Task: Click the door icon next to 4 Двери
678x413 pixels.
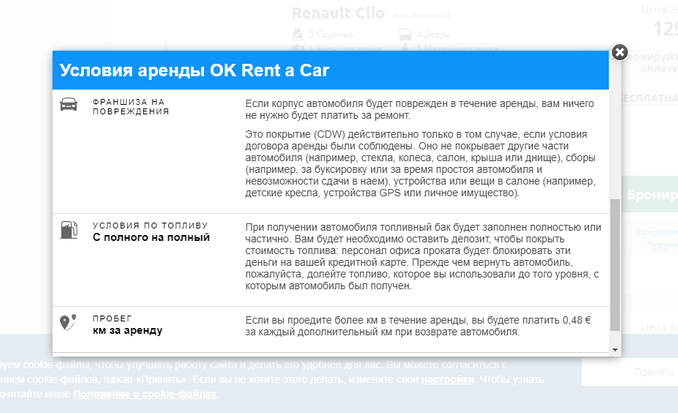Action: pyautogui.click(x=405, y=34)
